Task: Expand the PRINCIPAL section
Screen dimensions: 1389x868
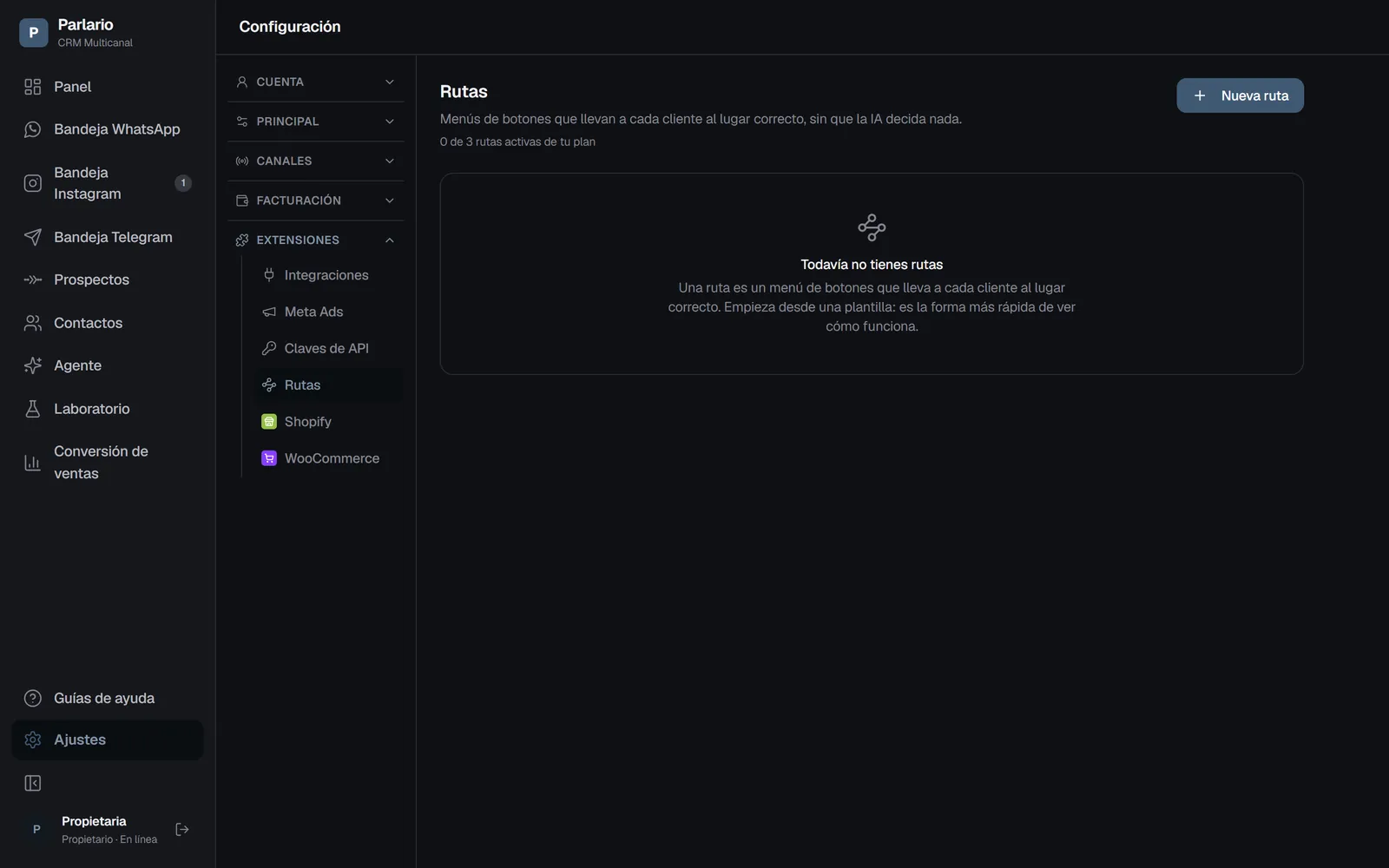Action: 315,122
